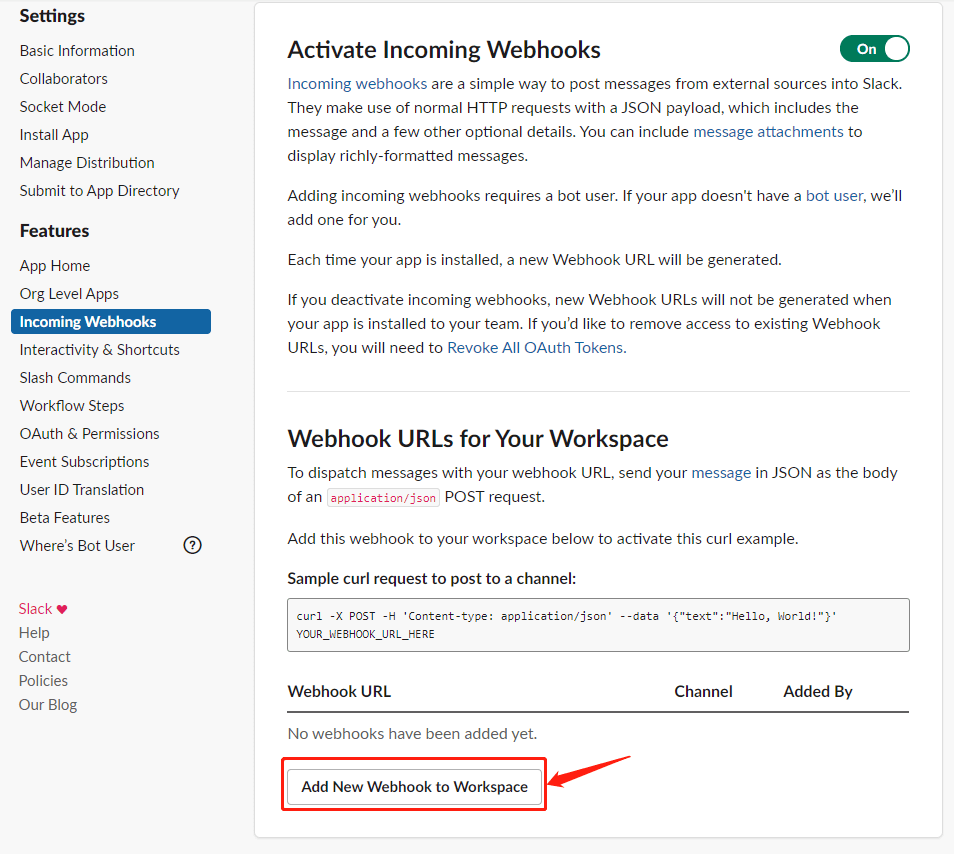Click Add New Webhook to Workspace
Image resolution: width=954 pixels, height=854 pixels.
(414, 787)
